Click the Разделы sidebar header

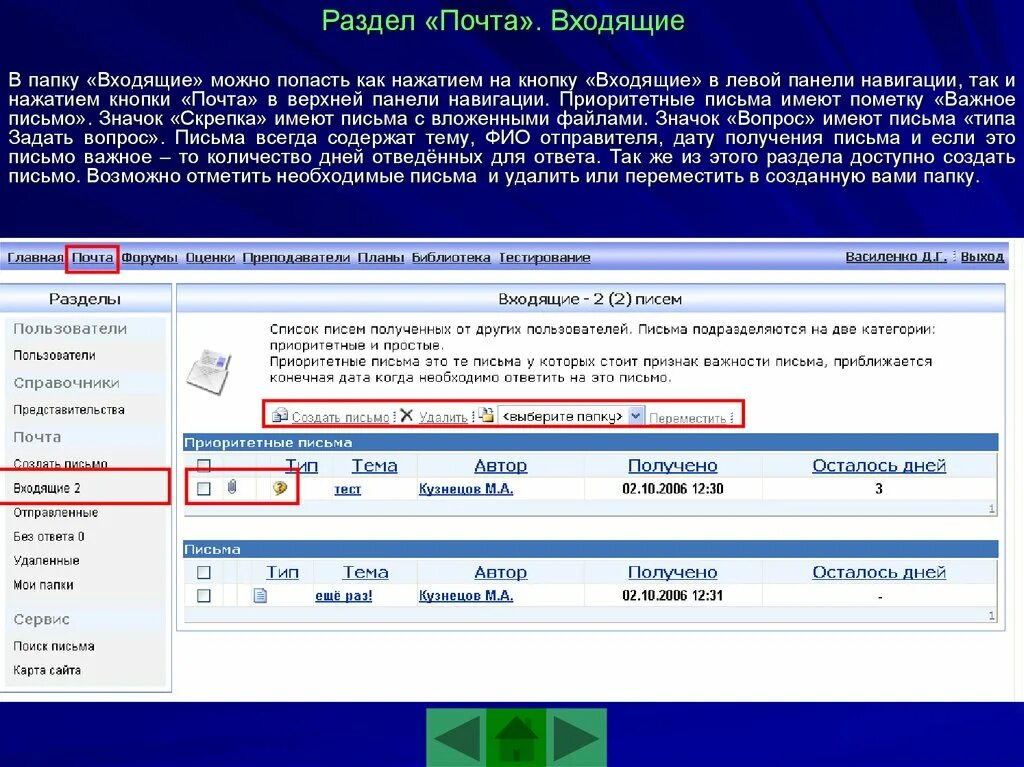[85, 299]
